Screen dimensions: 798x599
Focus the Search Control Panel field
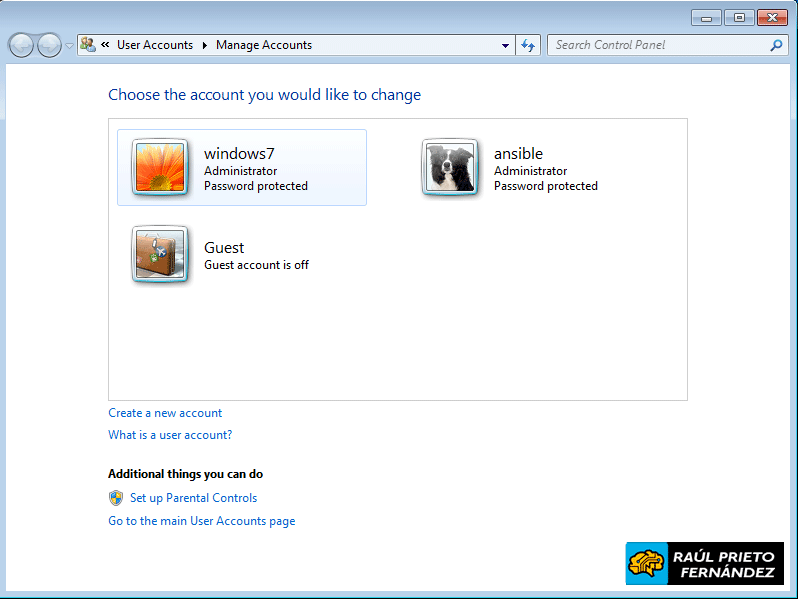[x=655, y=45]
